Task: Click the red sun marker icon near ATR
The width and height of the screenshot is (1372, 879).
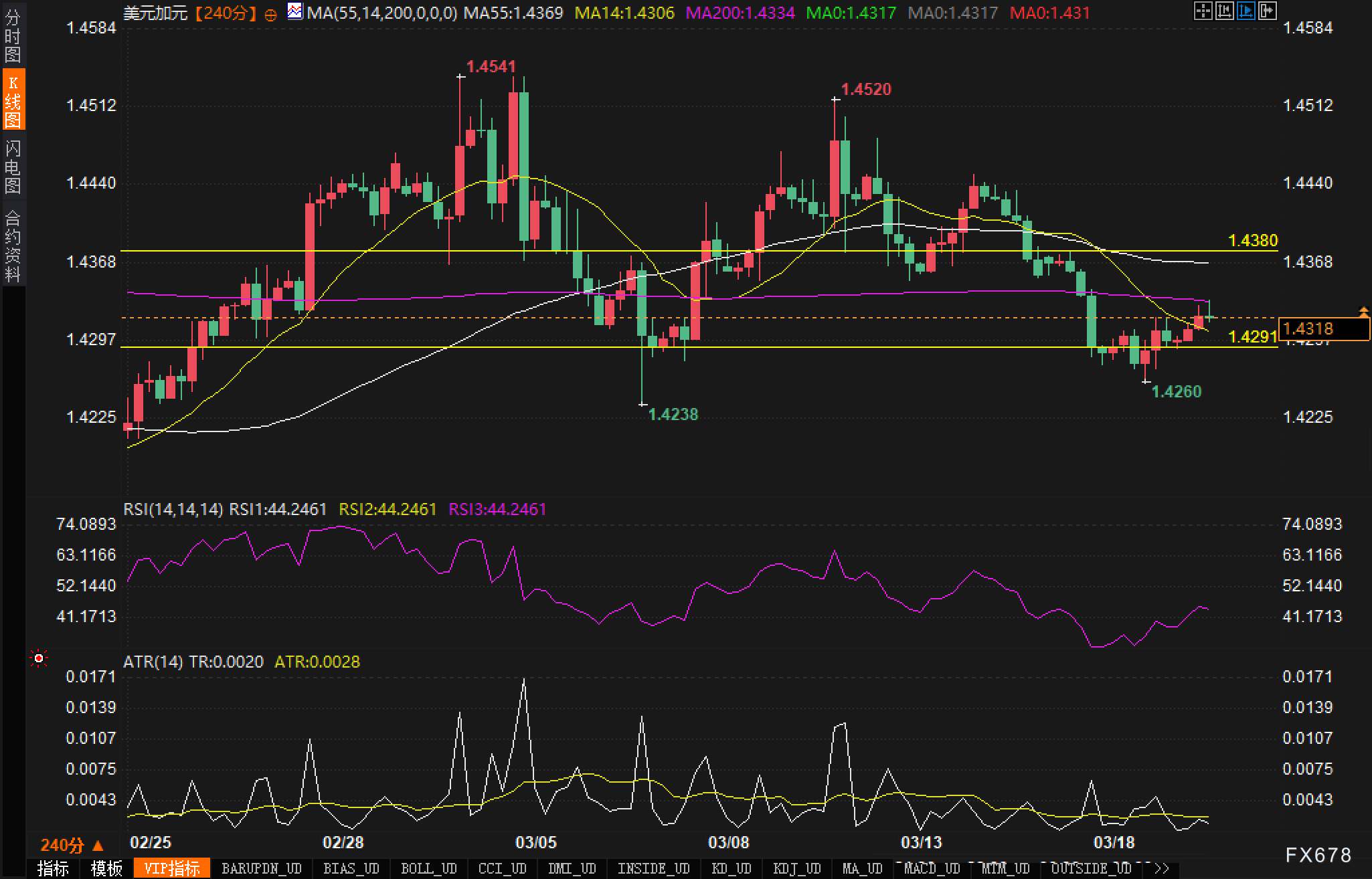Action: coord(39,659)
